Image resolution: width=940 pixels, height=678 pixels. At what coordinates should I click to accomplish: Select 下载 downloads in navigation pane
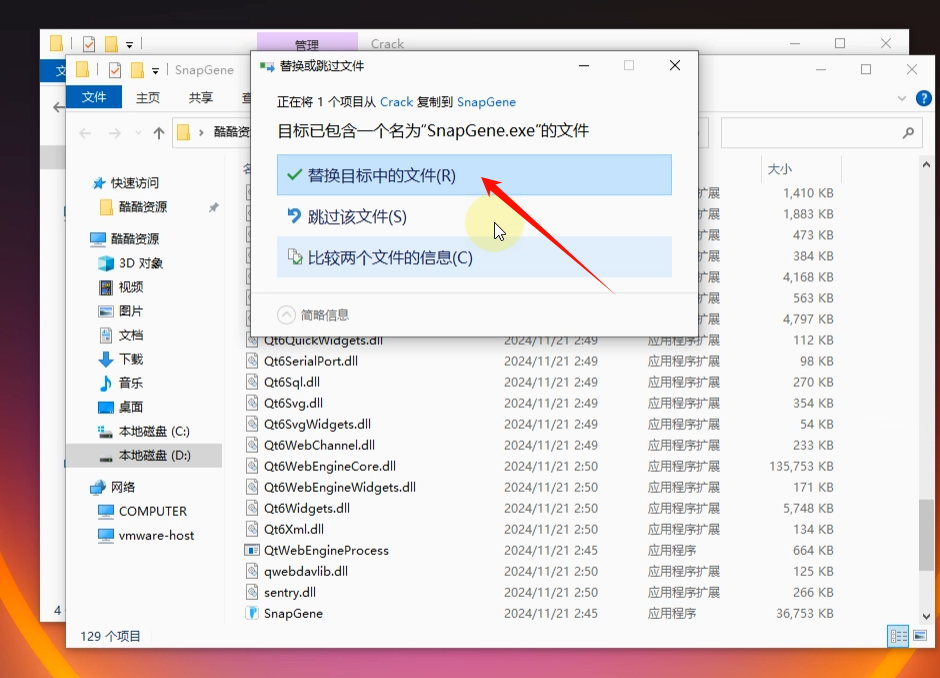[130, 359]
